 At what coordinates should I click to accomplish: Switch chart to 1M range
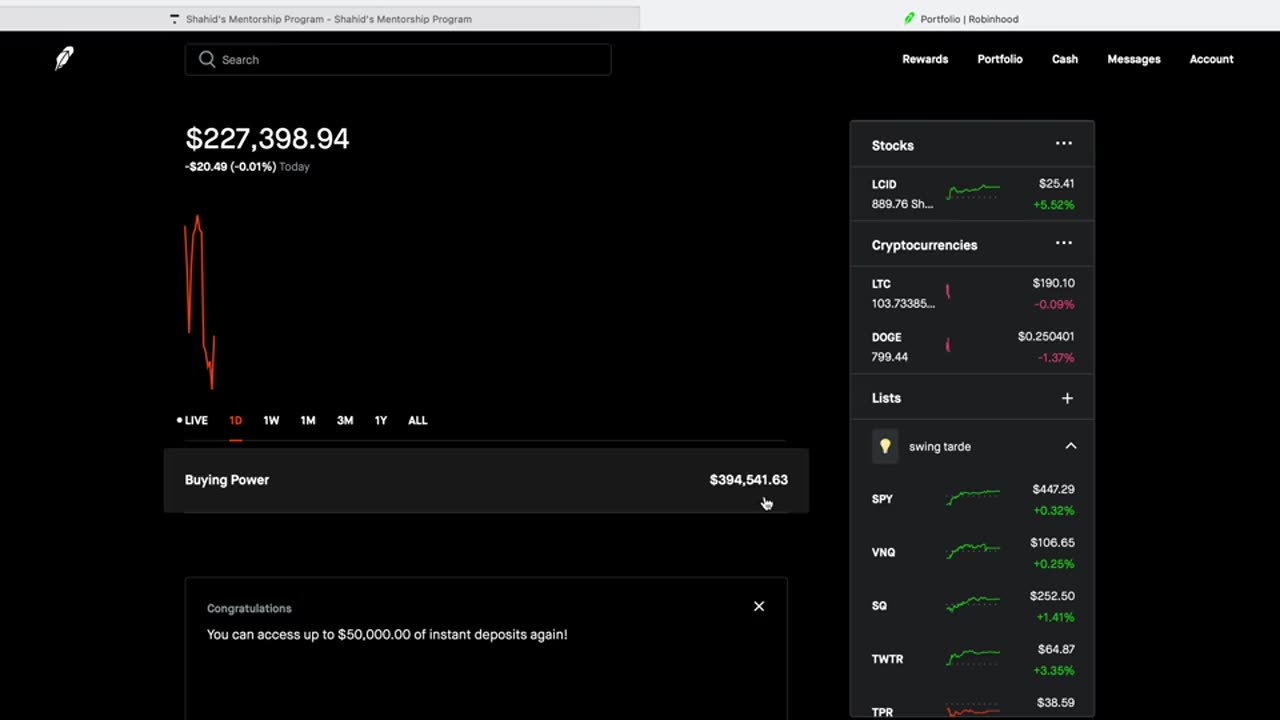[308, 420]
